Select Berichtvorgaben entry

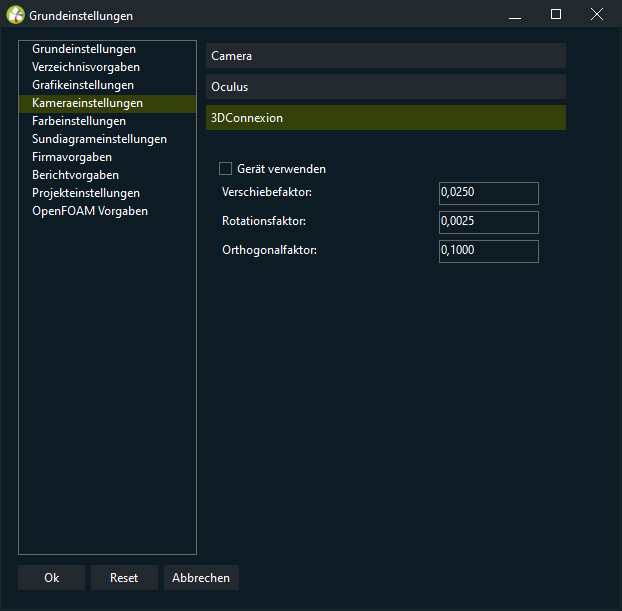click(x=107, y=175)
